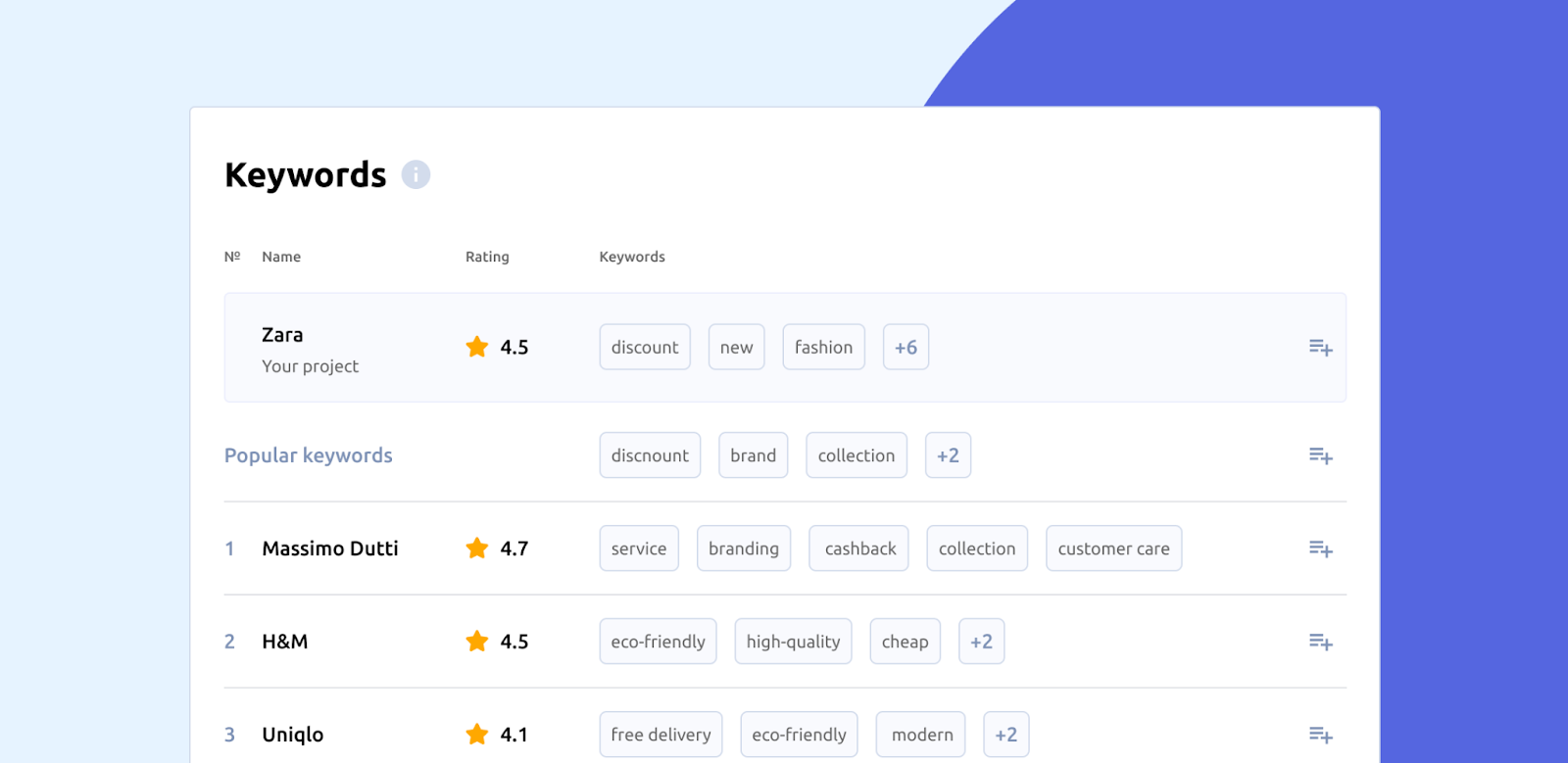Click the Popular keywords label

[x=308, y=455]
